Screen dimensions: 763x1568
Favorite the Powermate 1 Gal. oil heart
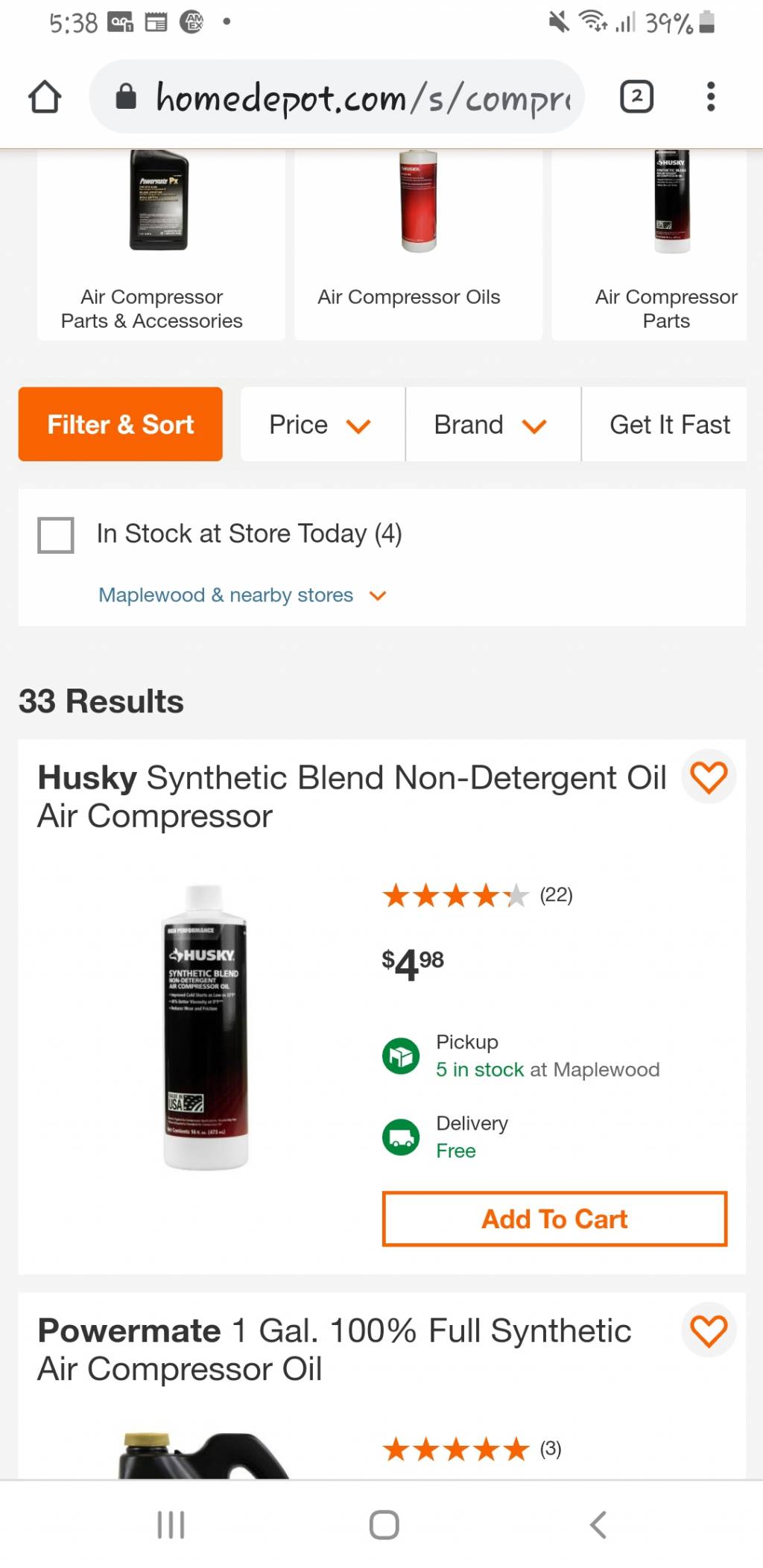(x=709, y=1330)
